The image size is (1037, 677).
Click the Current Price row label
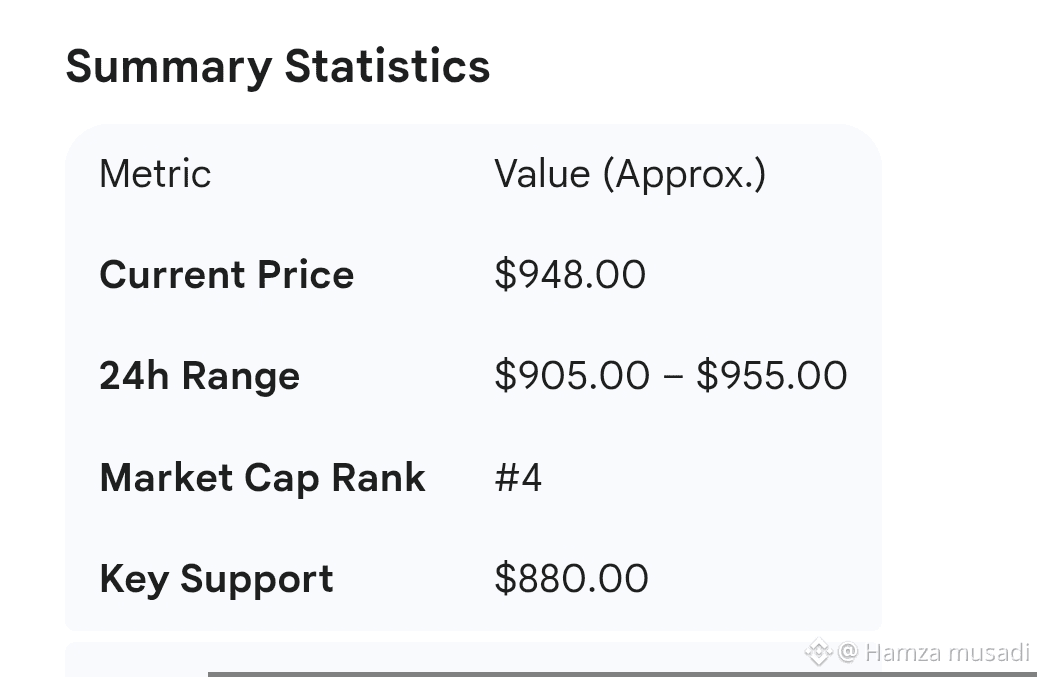tap(226, 275)
